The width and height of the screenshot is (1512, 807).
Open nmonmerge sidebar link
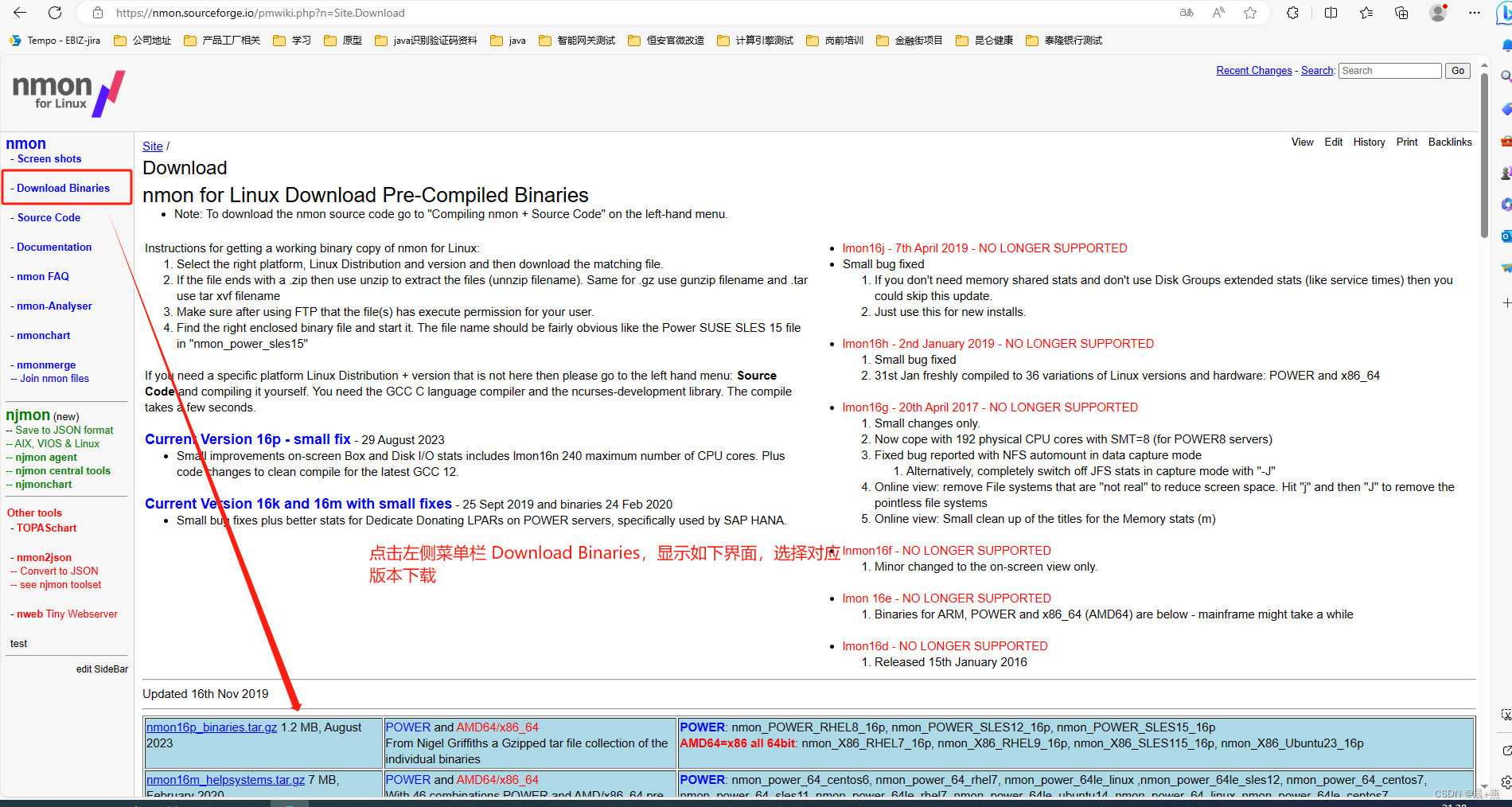click(46, 365)
